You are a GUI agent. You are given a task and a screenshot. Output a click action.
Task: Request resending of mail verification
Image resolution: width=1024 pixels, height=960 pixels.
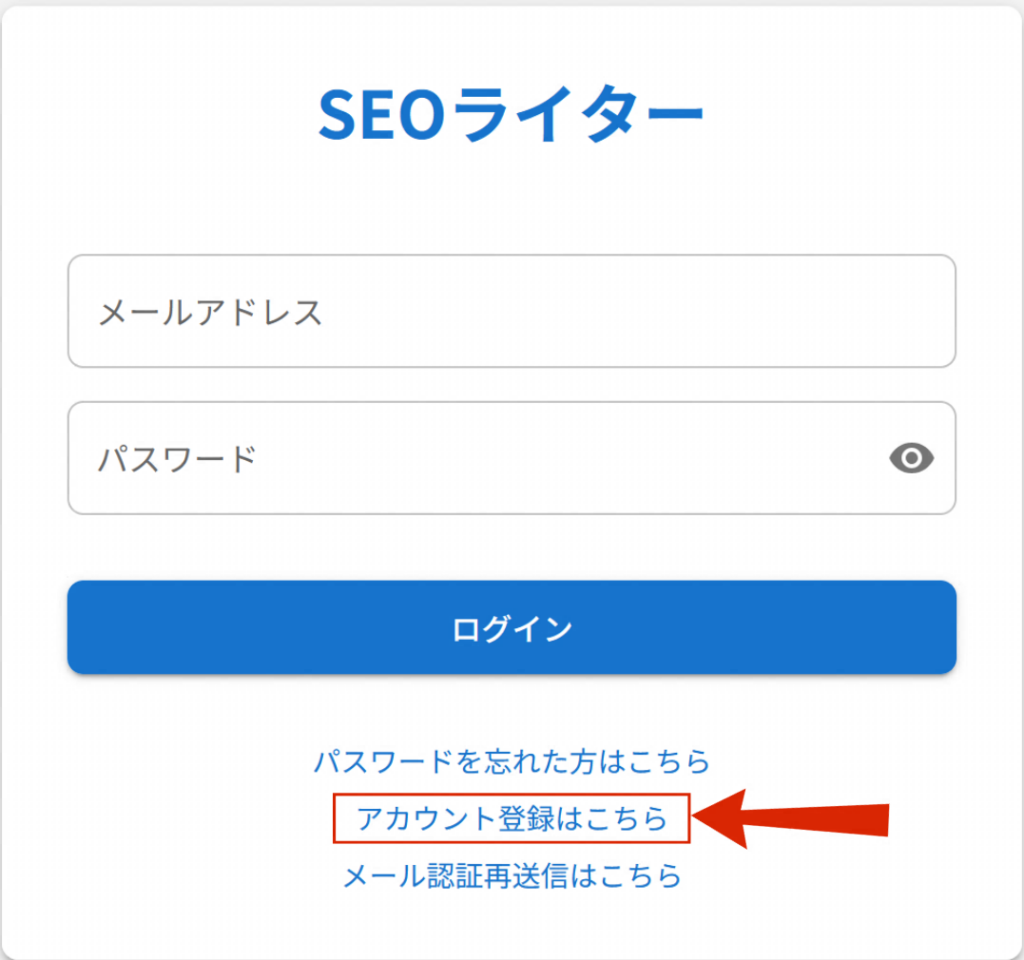coord(512,876)
